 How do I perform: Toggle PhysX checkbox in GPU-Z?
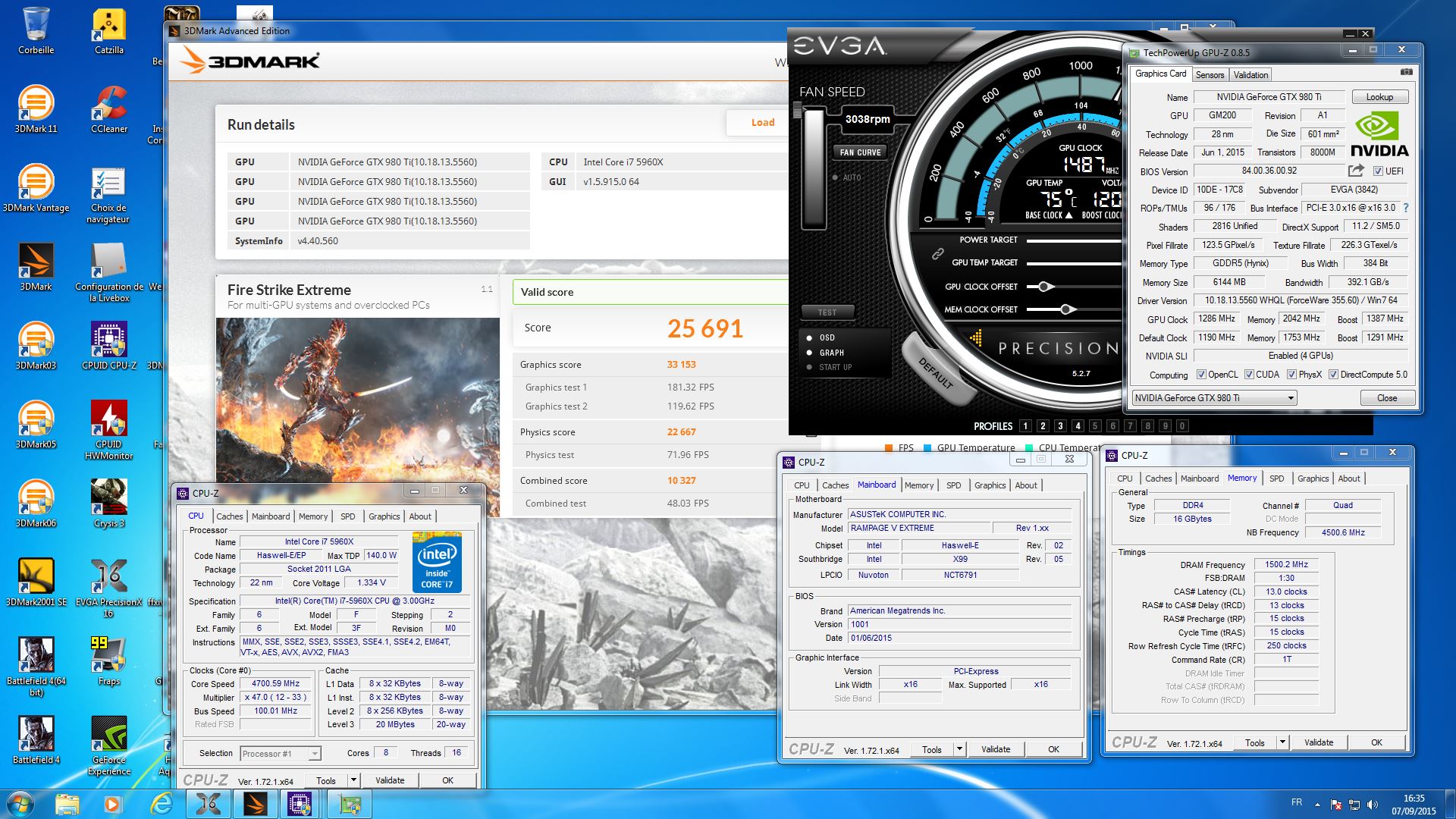(1291, 375)
